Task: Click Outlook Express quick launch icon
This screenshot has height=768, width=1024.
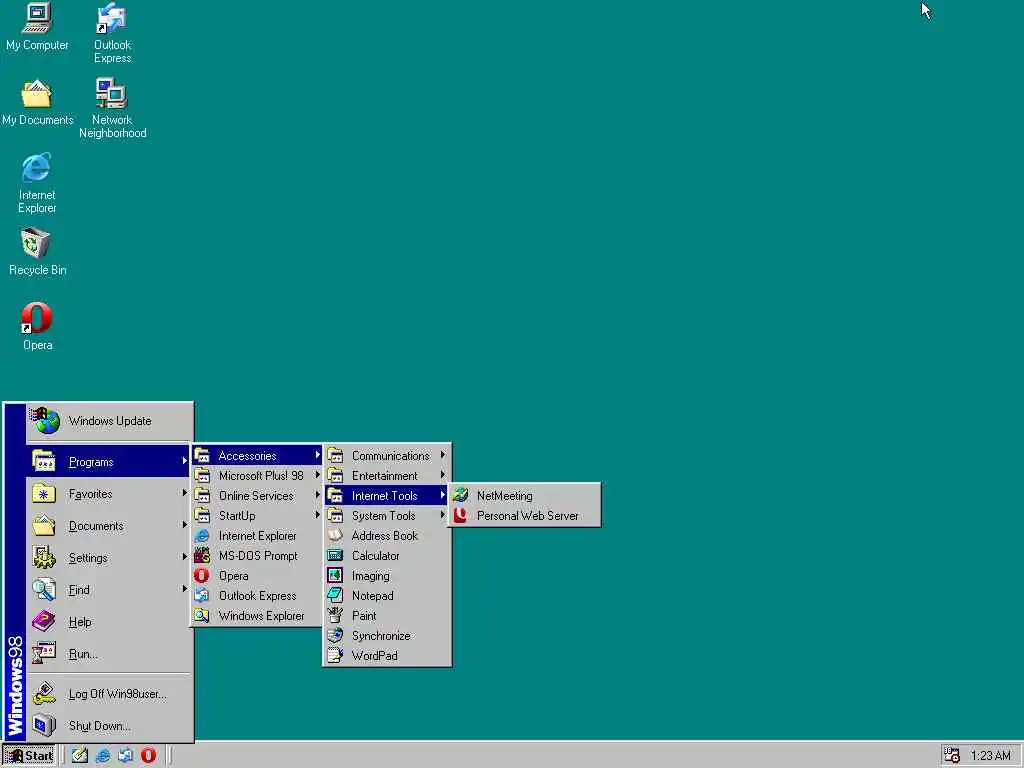Action: (125, 756)
